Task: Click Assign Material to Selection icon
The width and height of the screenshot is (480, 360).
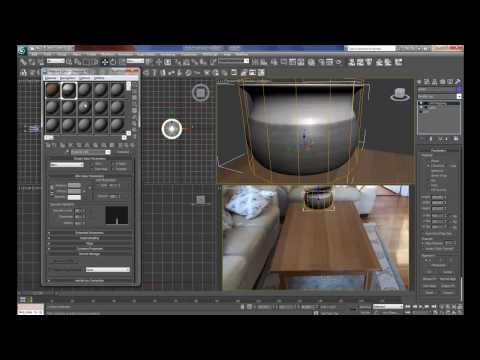Action: coord(62,145)
